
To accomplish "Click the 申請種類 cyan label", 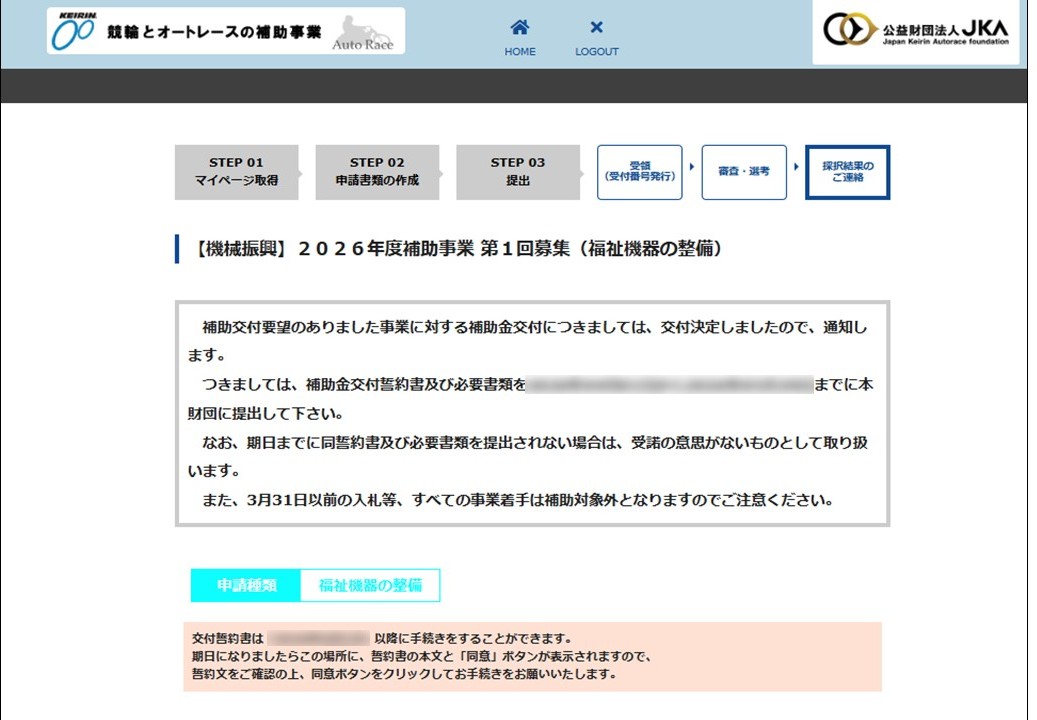I will 245,585.
